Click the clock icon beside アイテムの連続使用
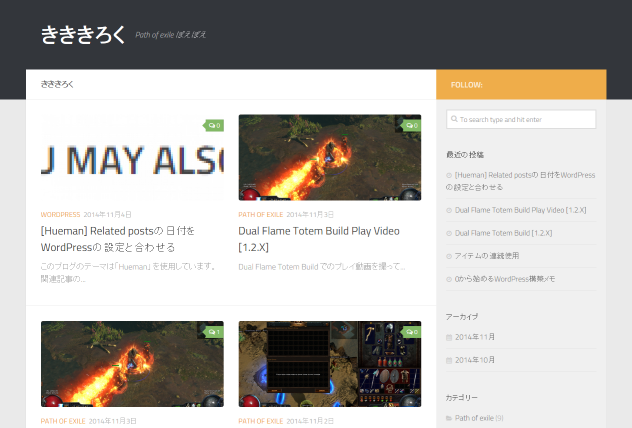 [449, 256]
